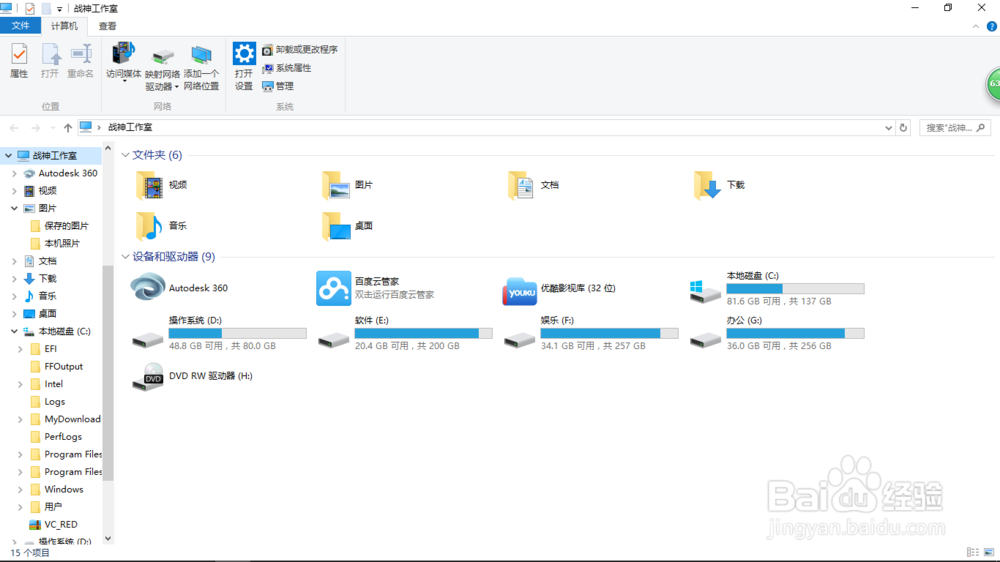Open Quick Access Toolbar customize dropdown

click(x=59, y=9)
